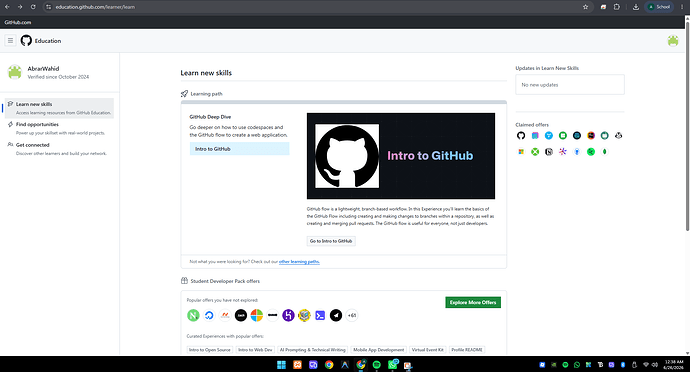Bookmark this page with the star icon
This screenshot has height=372, width=690.
pos(585,7)
